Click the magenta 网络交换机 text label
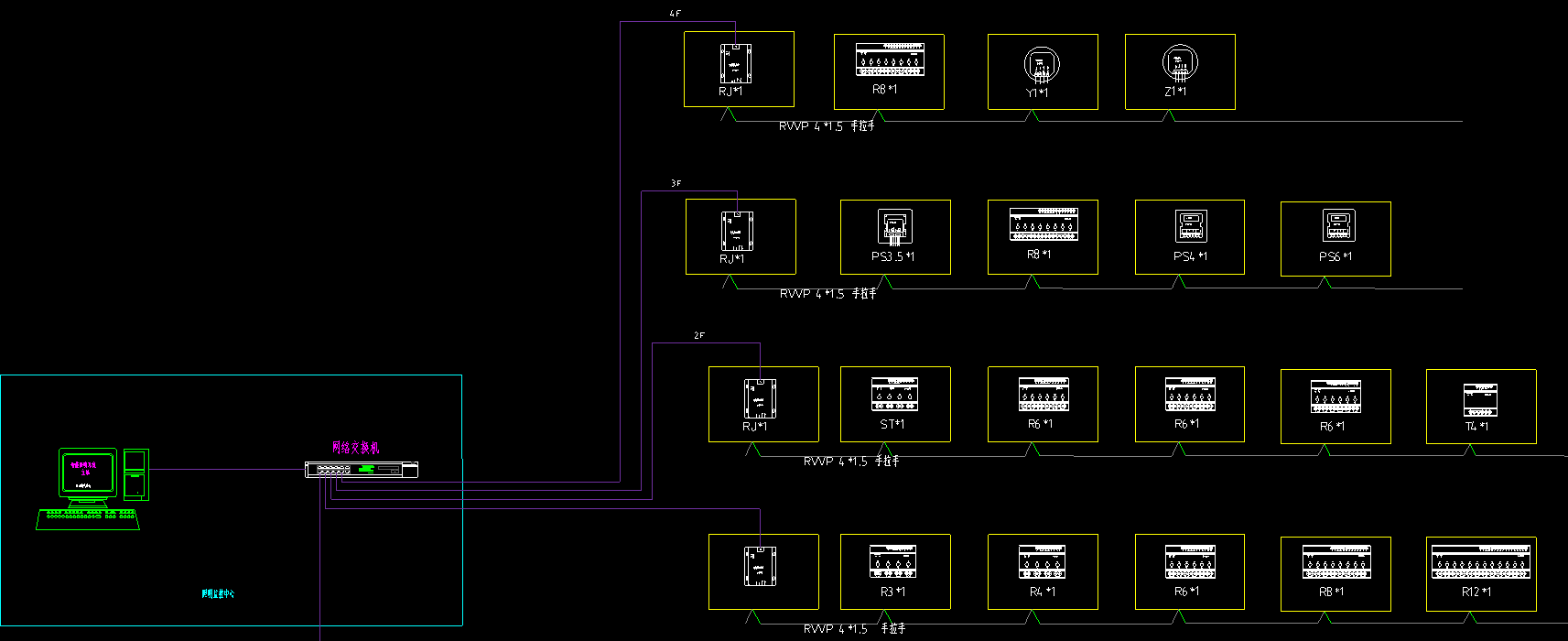 [355, 448]
